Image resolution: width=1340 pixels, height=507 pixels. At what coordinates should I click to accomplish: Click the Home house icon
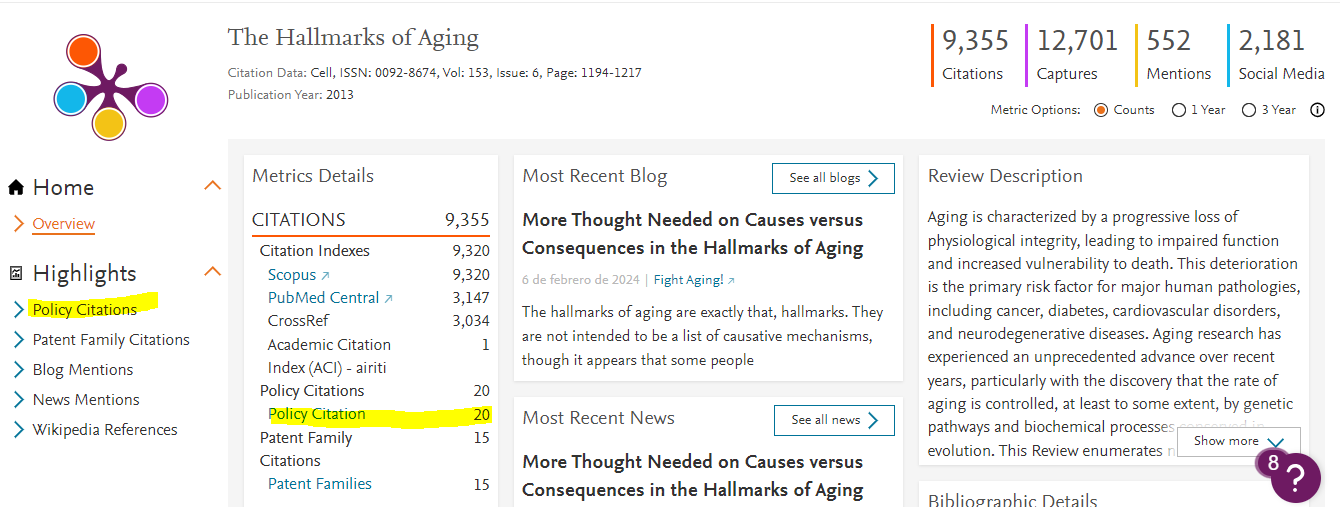pyautogui.click(x=16, y=187)
